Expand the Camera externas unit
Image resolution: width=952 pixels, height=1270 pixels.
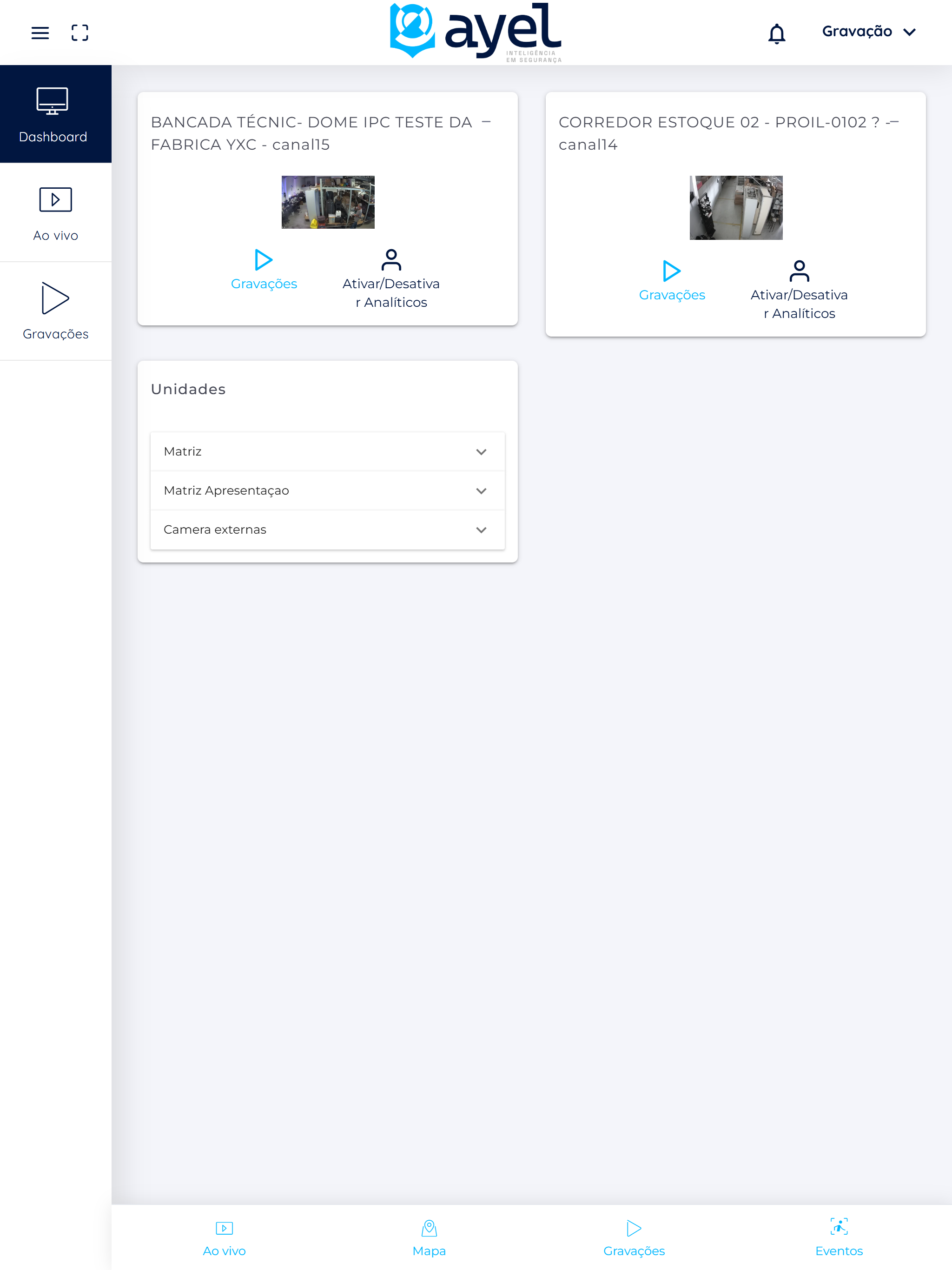click(x=327, y=529)
